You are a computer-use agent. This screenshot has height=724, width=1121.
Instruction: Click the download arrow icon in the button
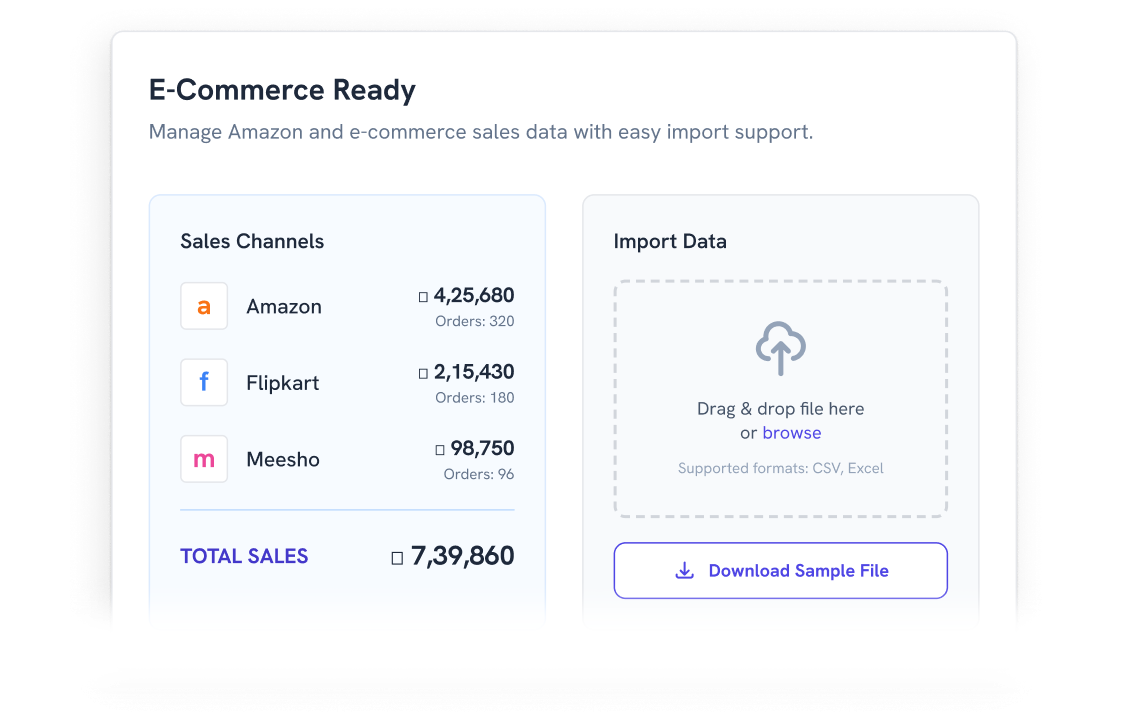pos(684,570)
